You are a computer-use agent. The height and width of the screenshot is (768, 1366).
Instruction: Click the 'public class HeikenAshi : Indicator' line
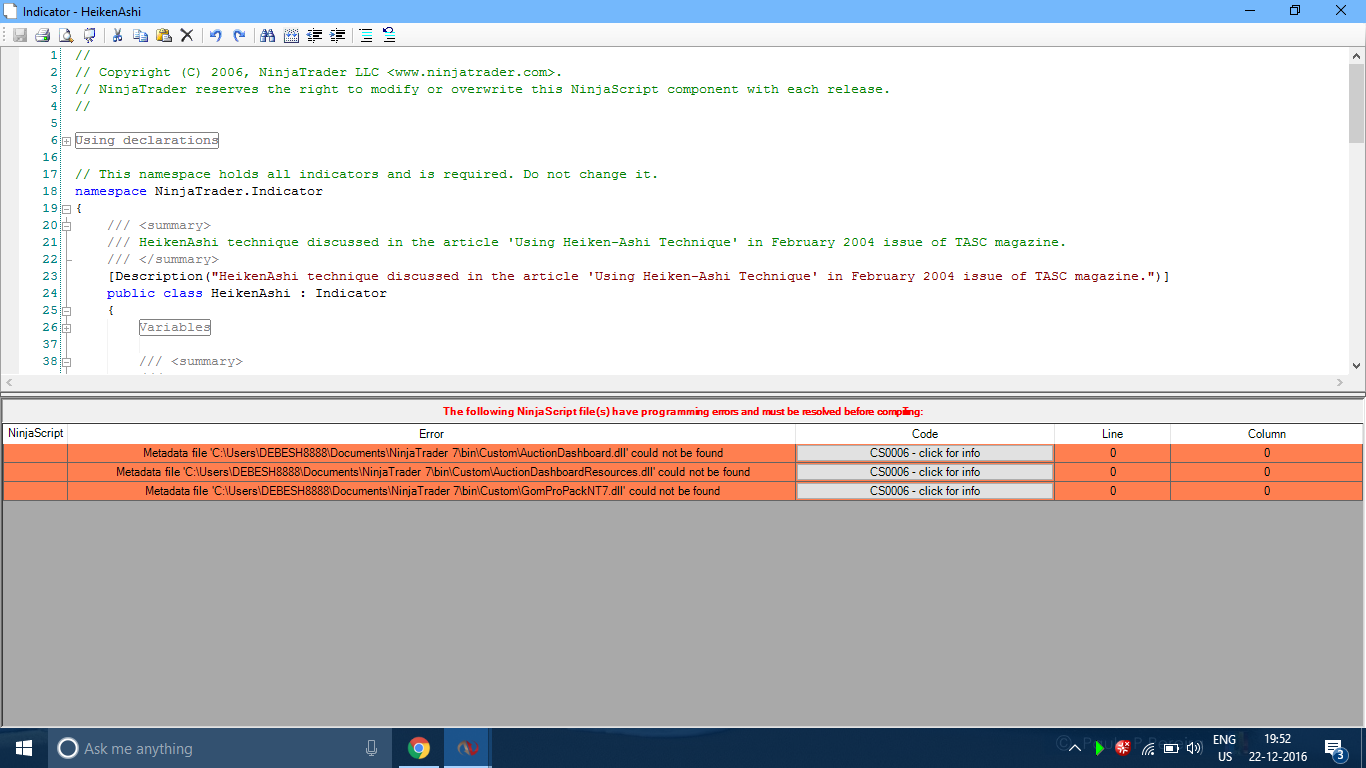(x=247, y=293)
